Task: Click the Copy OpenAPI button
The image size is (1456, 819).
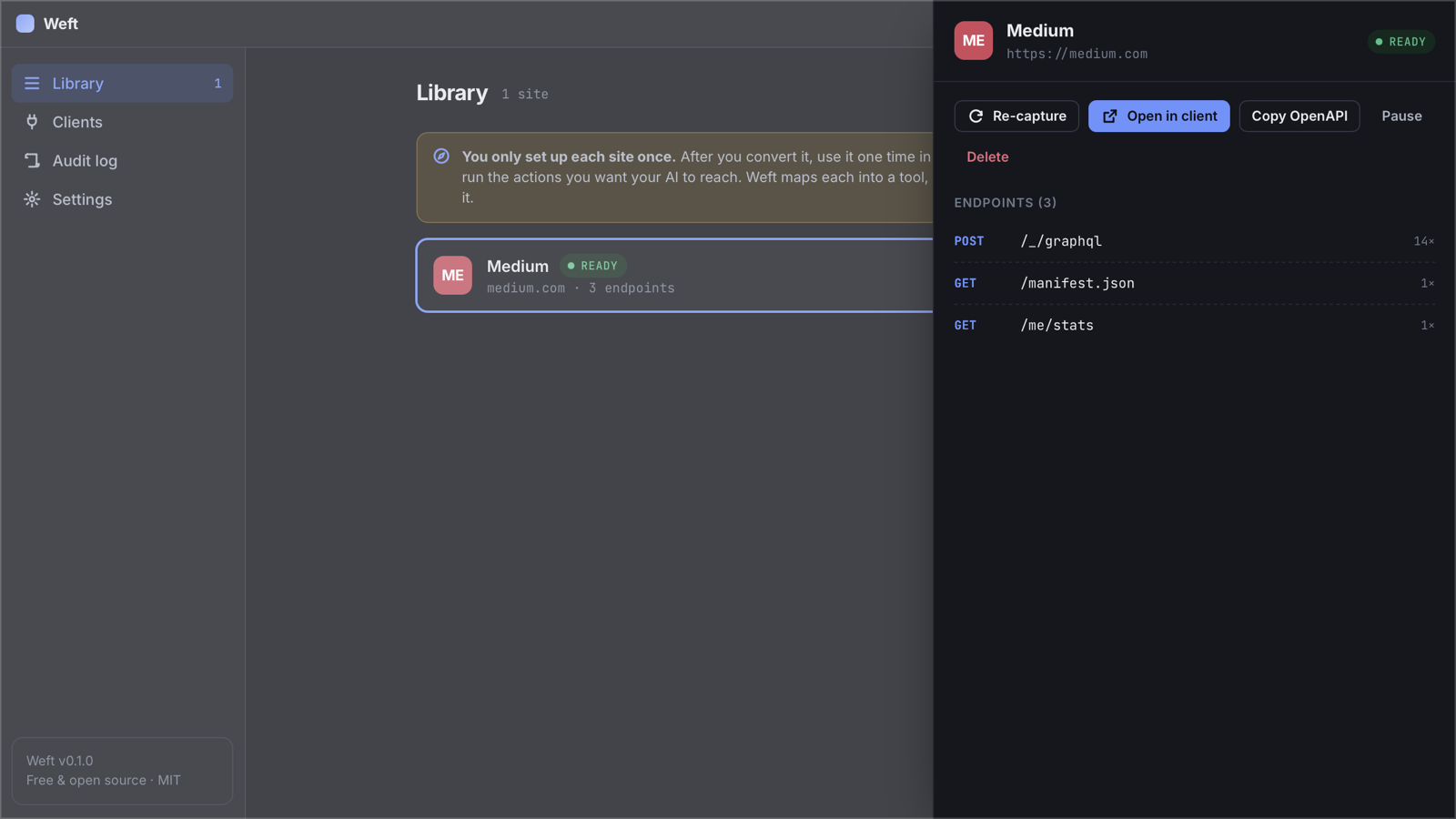Action: pyautogui.click(x=1299, y=116)
